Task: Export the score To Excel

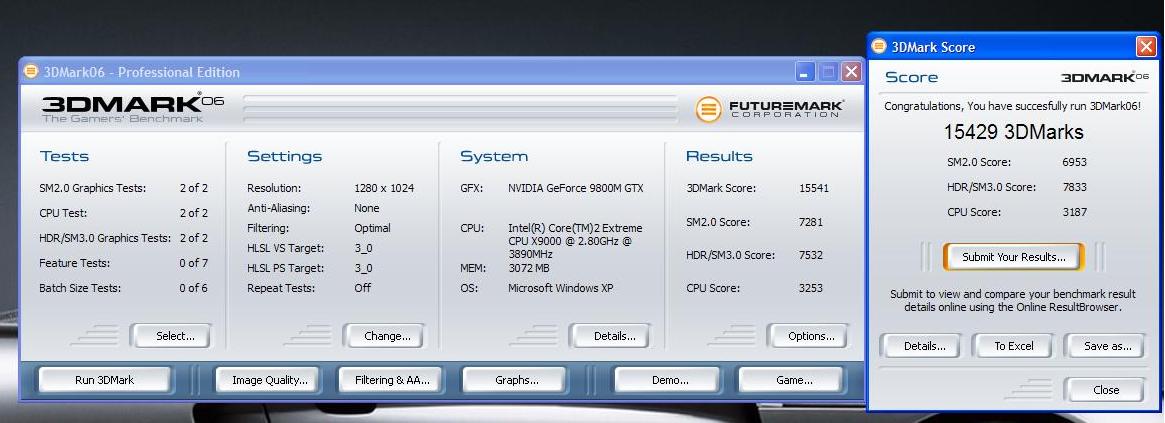Action: click(x=1013, y=346)
